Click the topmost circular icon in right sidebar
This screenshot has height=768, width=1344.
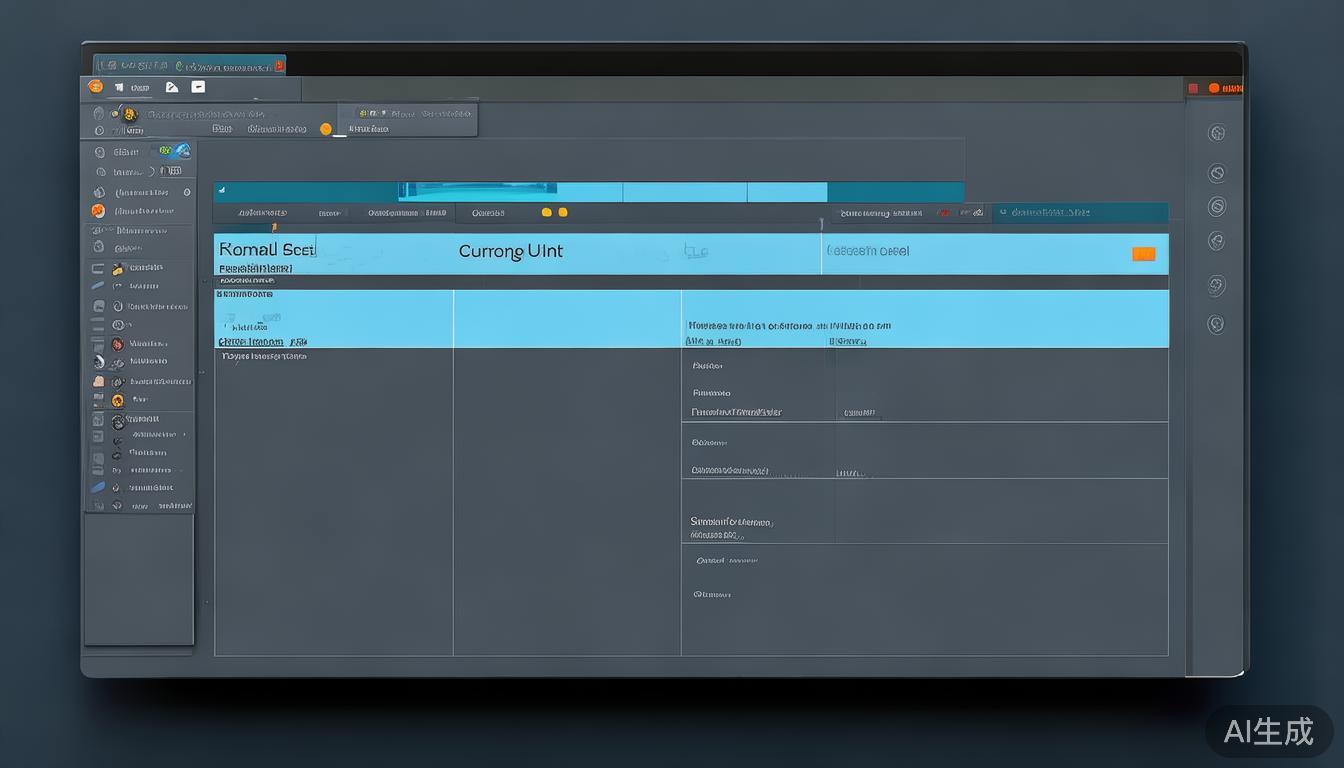tap(1217, 133)
